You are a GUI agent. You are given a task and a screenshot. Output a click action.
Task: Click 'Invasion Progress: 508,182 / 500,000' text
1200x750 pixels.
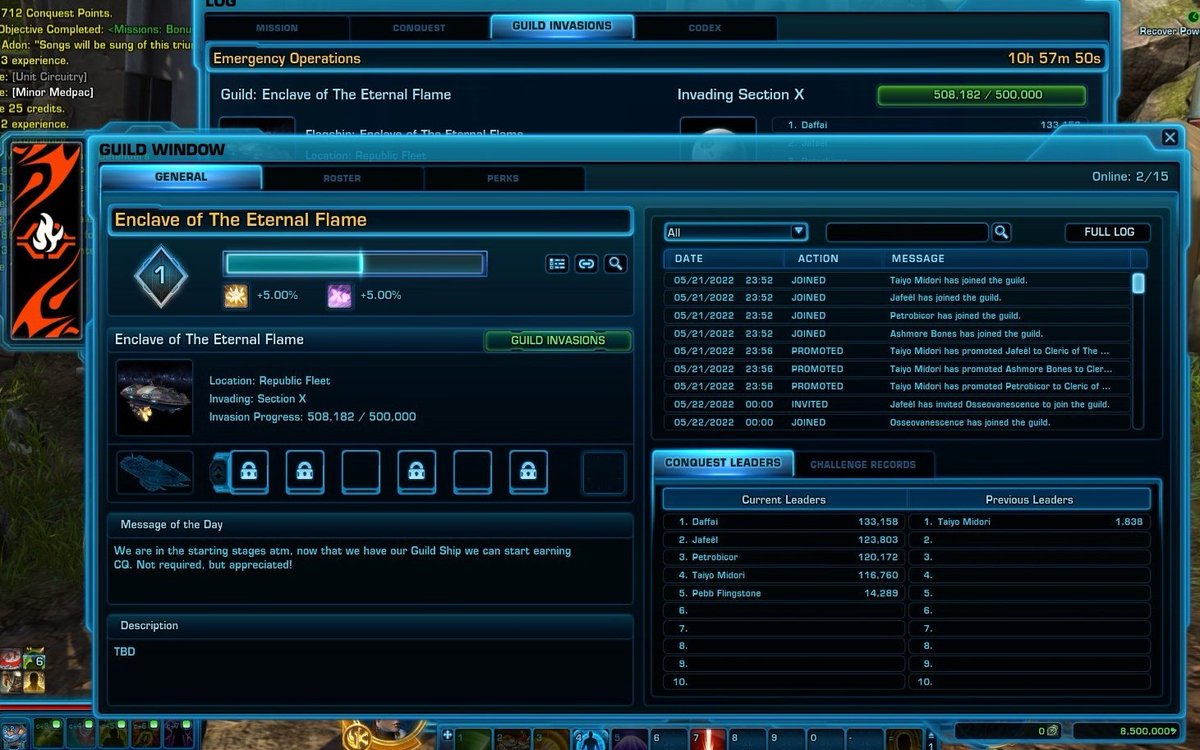pos(312,417)
